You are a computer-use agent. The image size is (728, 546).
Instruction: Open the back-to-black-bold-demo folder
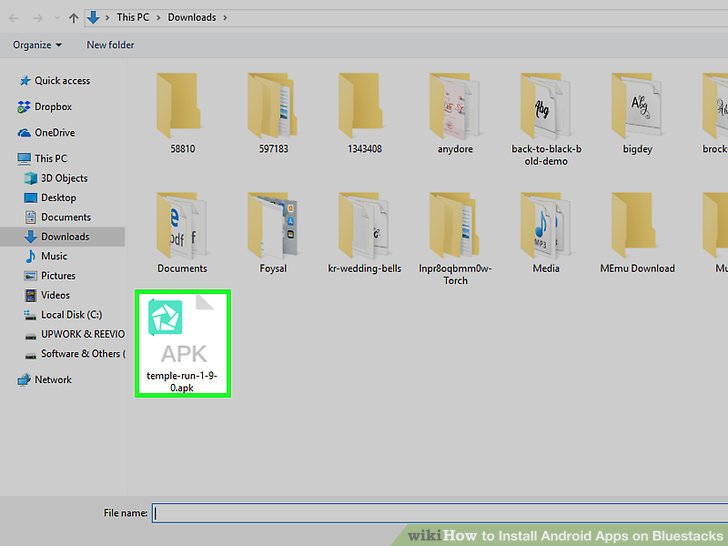(x=545, y=106)
